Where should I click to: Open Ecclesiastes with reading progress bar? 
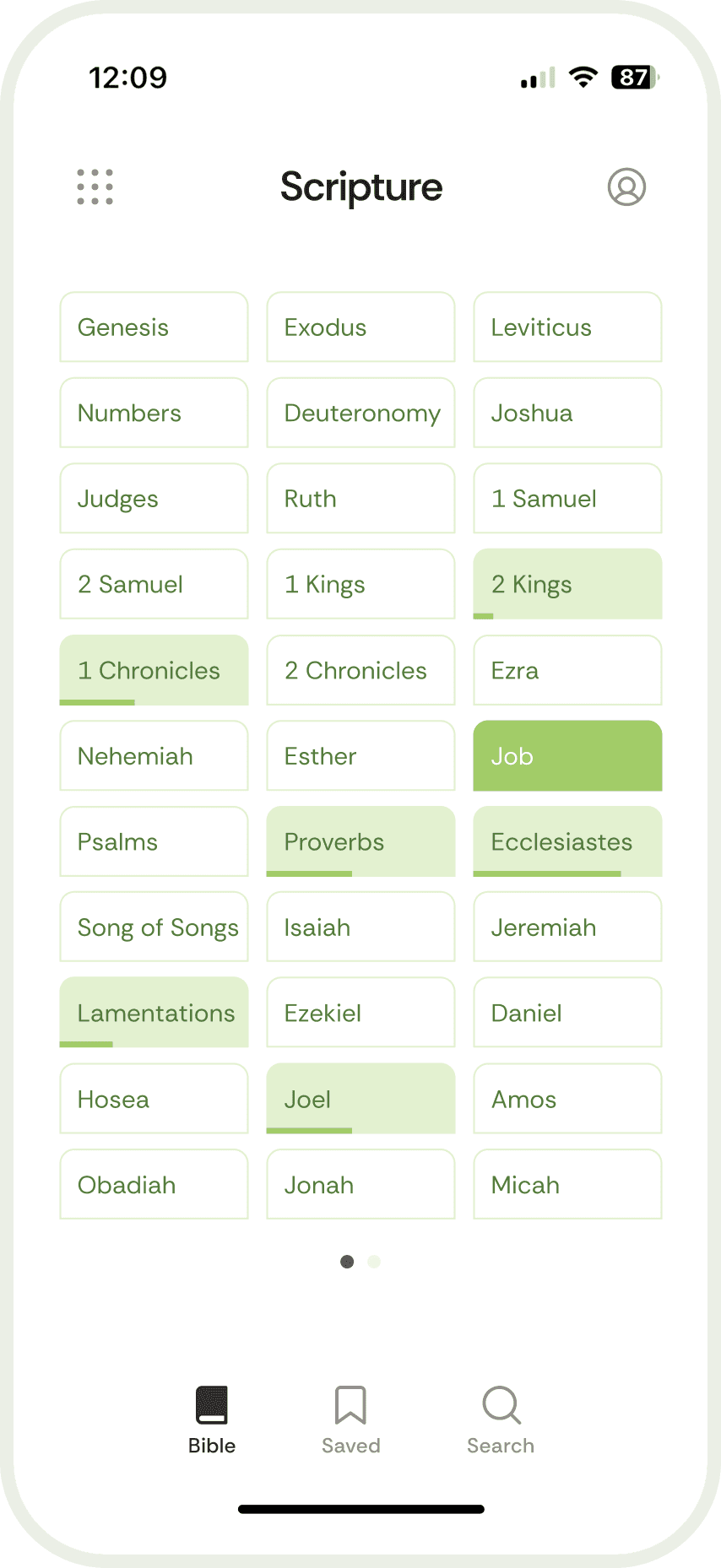point(567,842)
